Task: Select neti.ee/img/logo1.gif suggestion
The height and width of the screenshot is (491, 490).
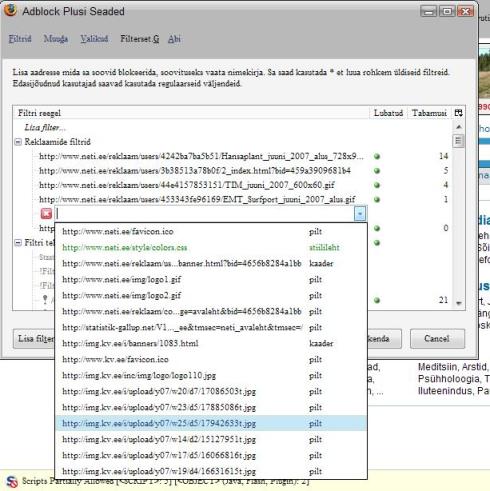Action: coord(211,280)
